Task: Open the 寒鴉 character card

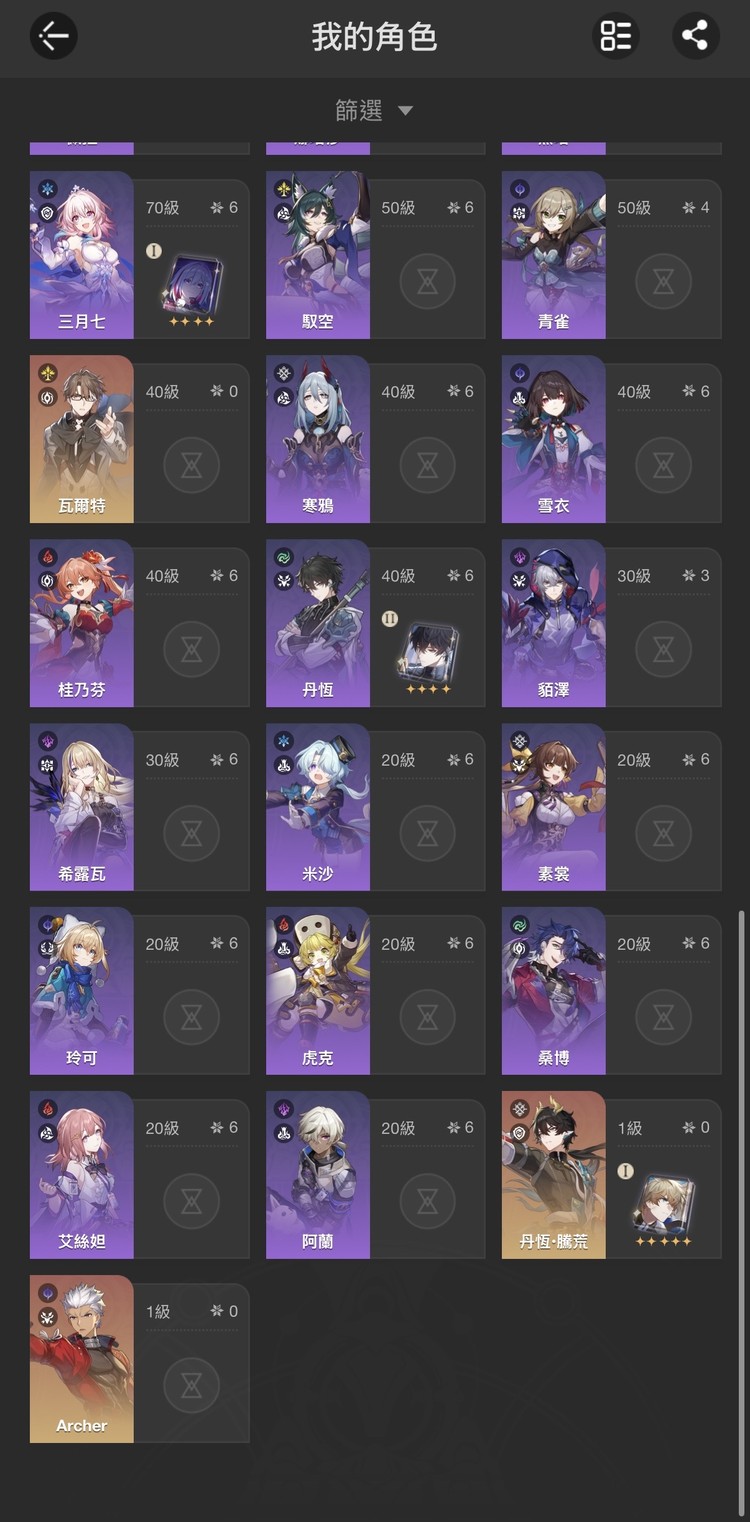Action: point(375,439)
